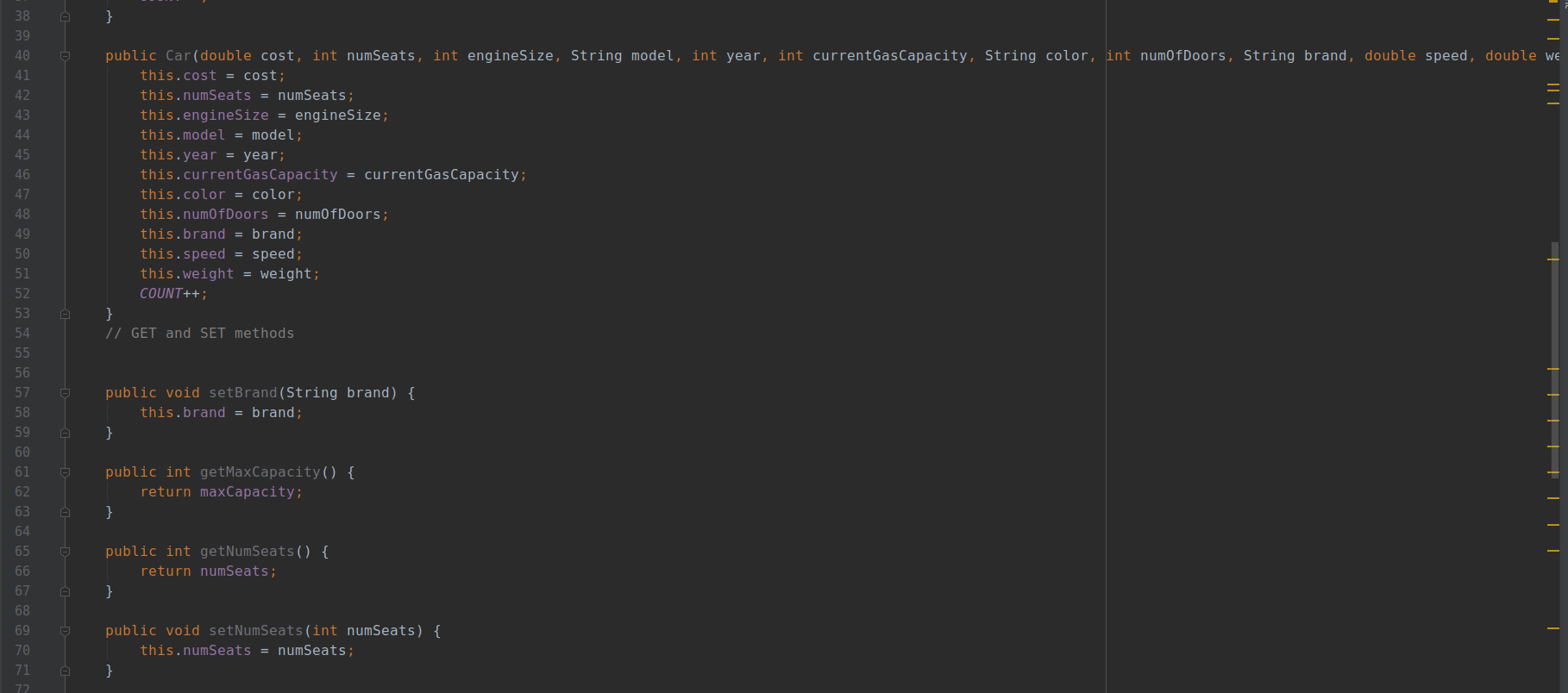The image size is (1568, 693).
Task: Click fold end marker at line 38
Action: [65, 16]
